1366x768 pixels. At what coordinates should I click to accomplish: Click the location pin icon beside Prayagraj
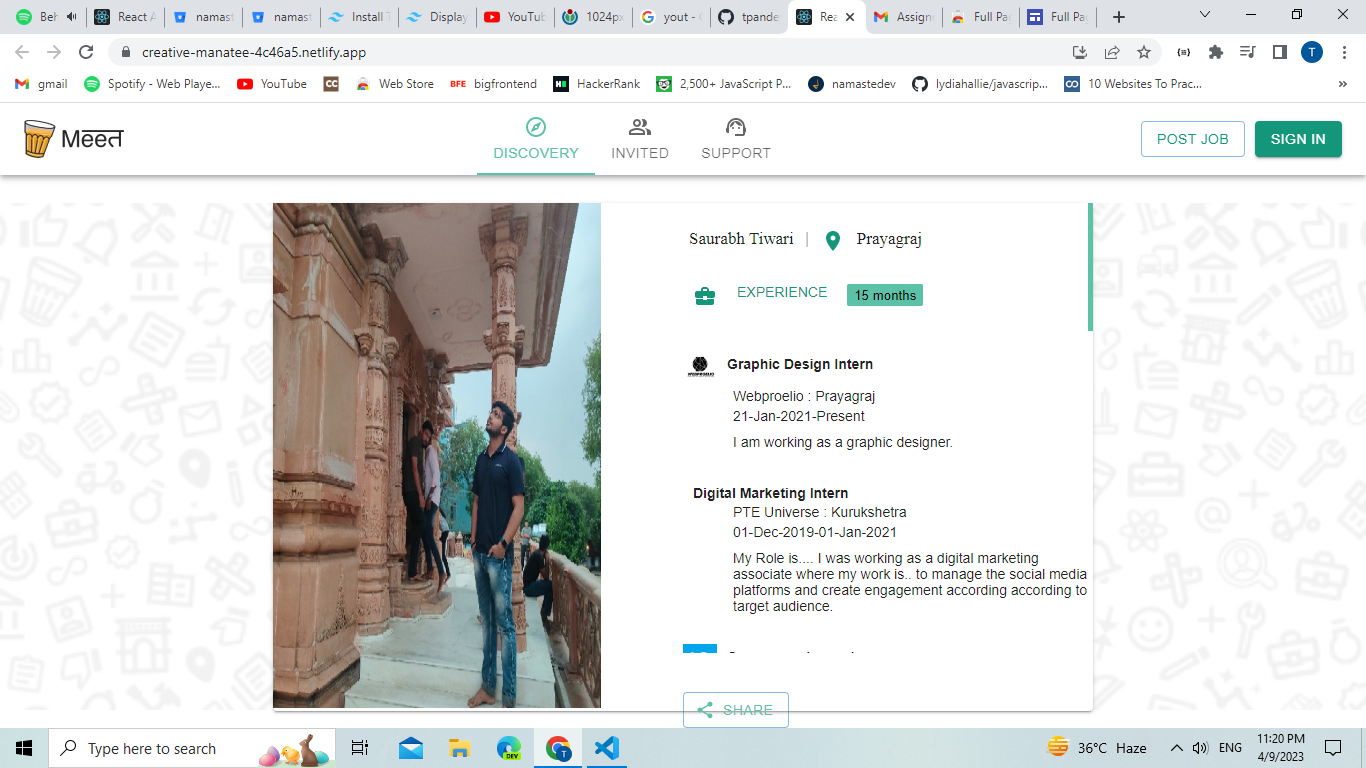833,240
